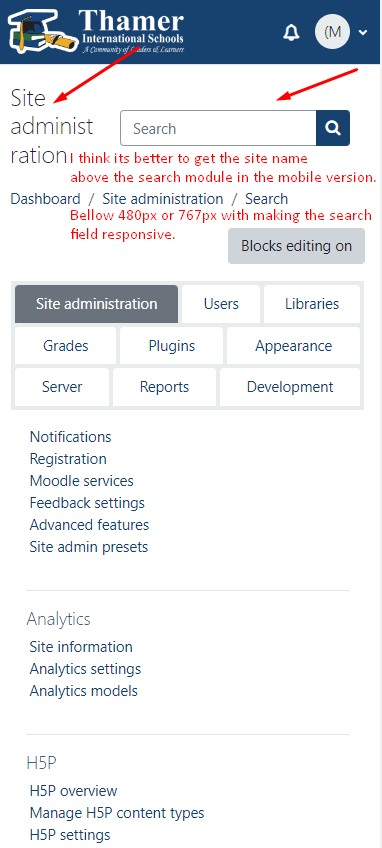Open Advanced features link
Image resolution: width=382 pixels, height=848 pixels.
pyautogui.click(x=89, y=525)
